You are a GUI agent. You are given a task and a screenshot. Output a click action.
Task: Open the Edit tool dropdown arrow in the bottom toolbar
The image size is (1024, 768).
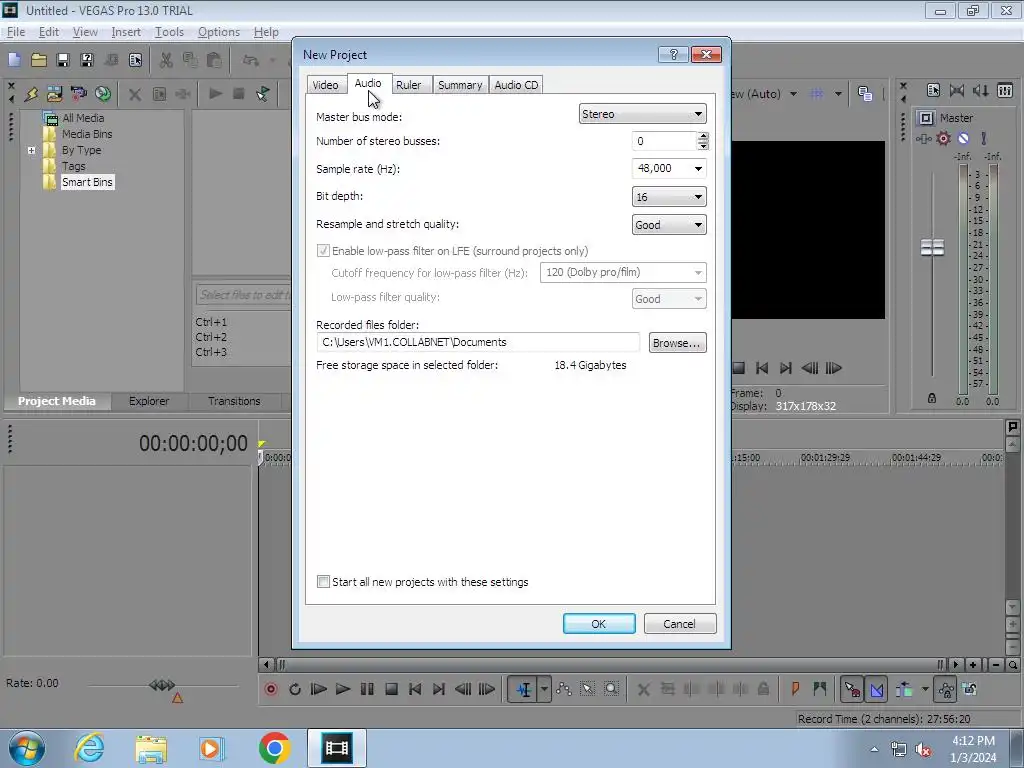click(x=544, y=689)
